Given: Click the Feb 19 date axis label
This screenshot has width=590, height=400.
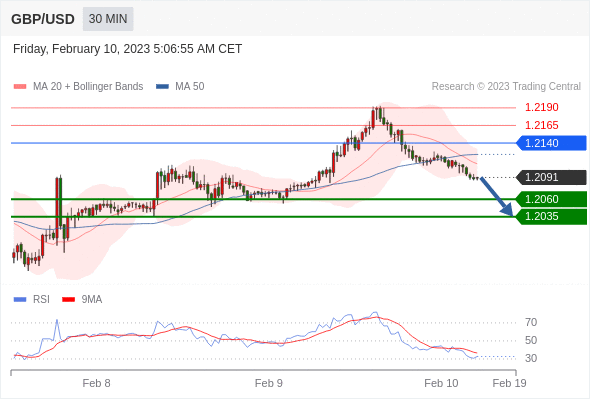Looking at the screenshot, I should (x=509, y=383).
